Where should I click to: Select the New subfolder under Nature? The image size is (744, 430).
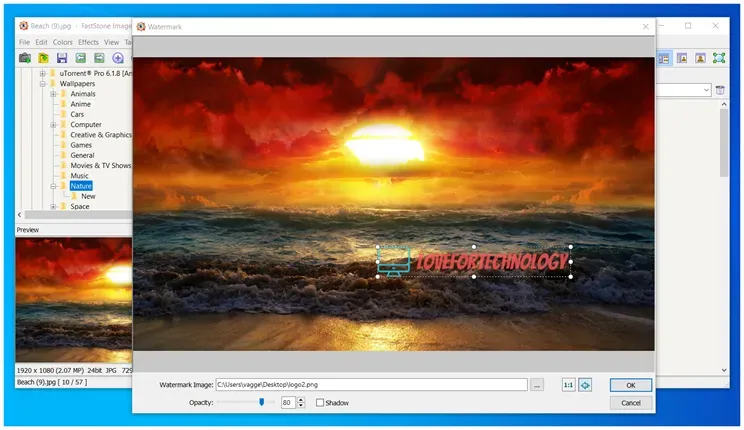88,196
